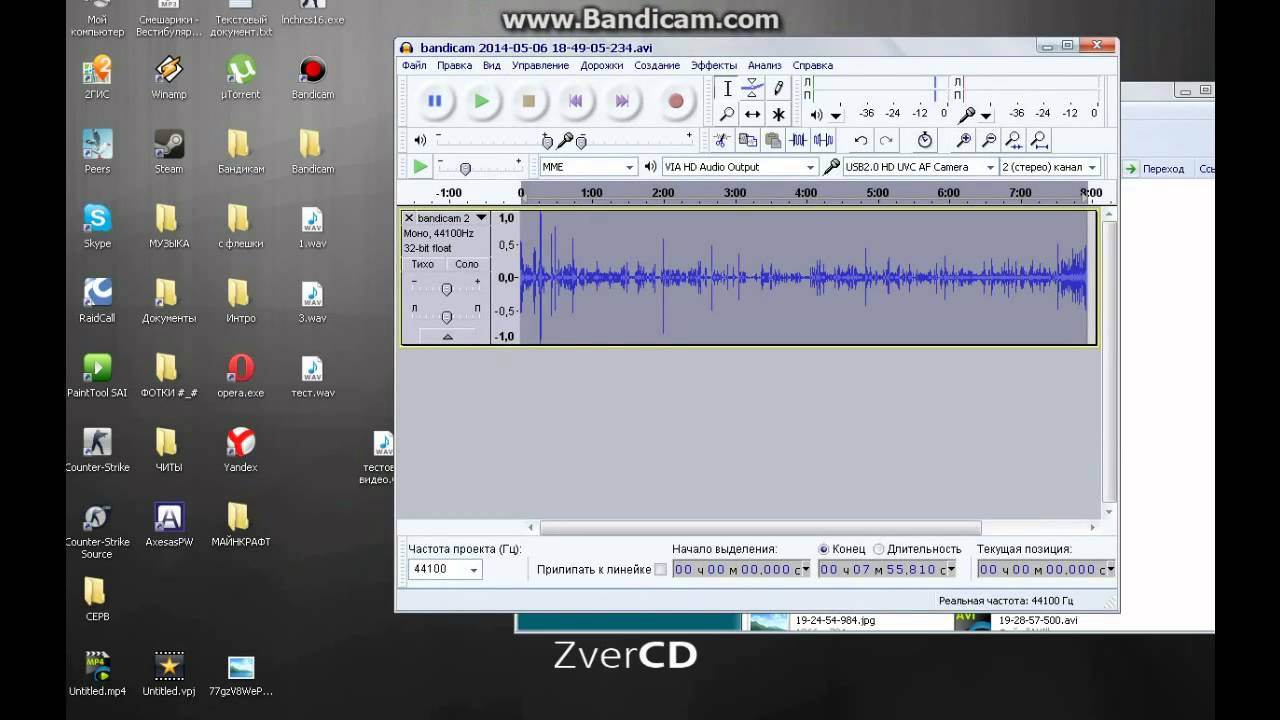Open the Steam desktop shortcut

coord(169,151)
